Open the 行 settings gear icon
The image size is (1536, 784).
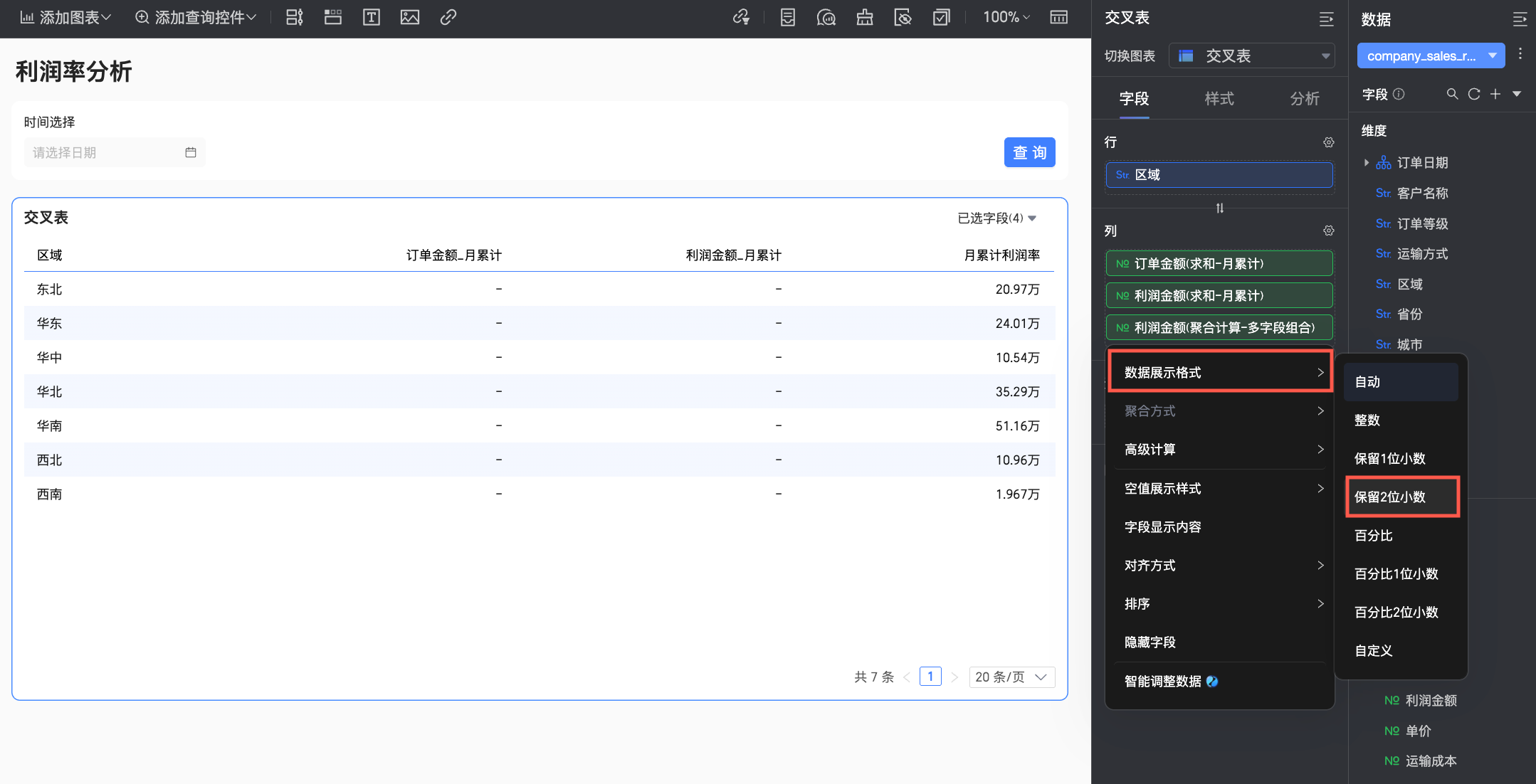(1328, 142)
